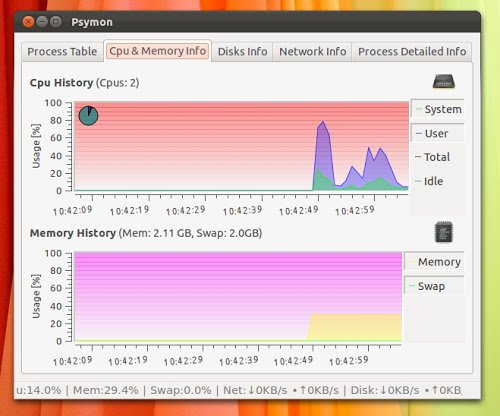Image resolution: width=500 pixels, height=416 pixels.
Task: Click the Psymon window title bar
Action: click(247, 22)
